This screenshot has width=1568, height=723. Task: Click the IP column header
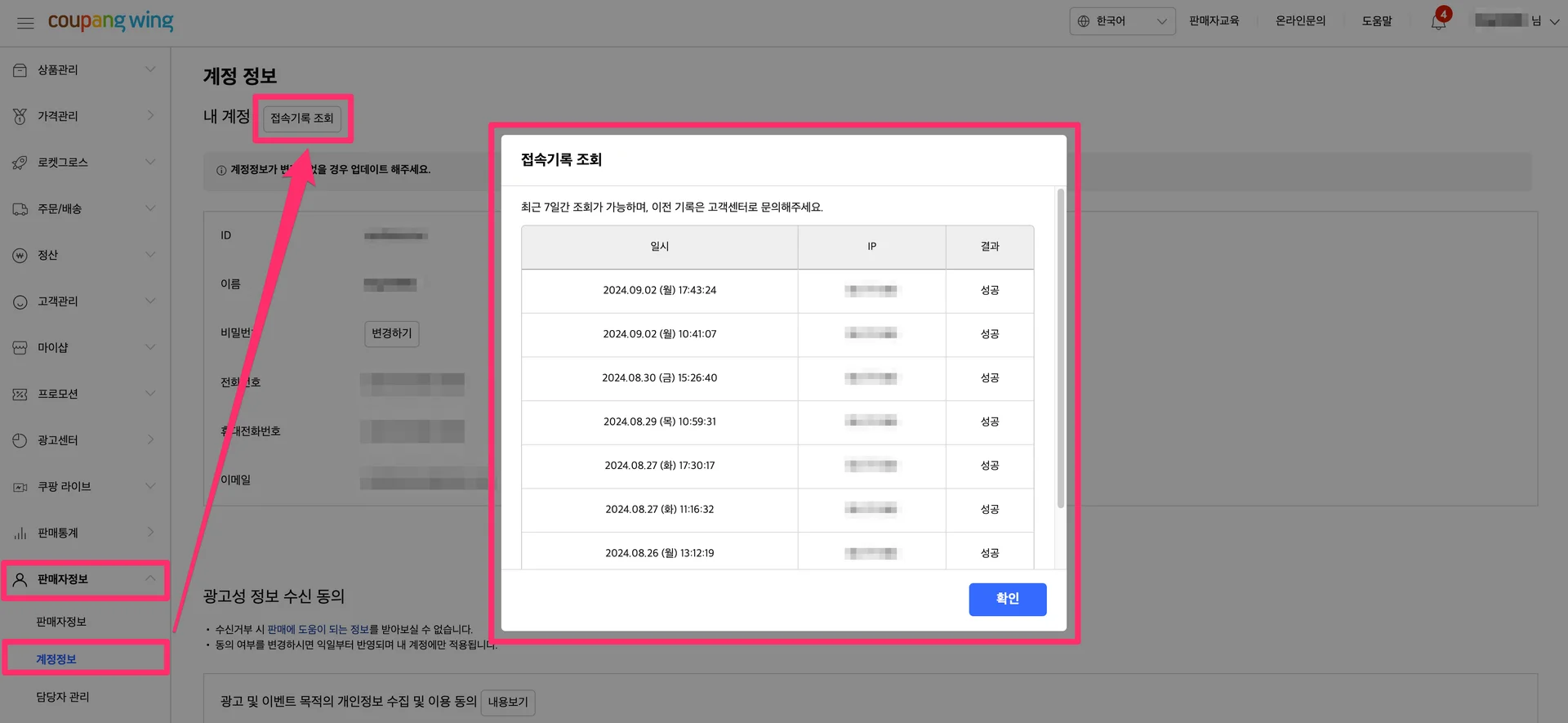pyautogui.click(x=872, y=247)
